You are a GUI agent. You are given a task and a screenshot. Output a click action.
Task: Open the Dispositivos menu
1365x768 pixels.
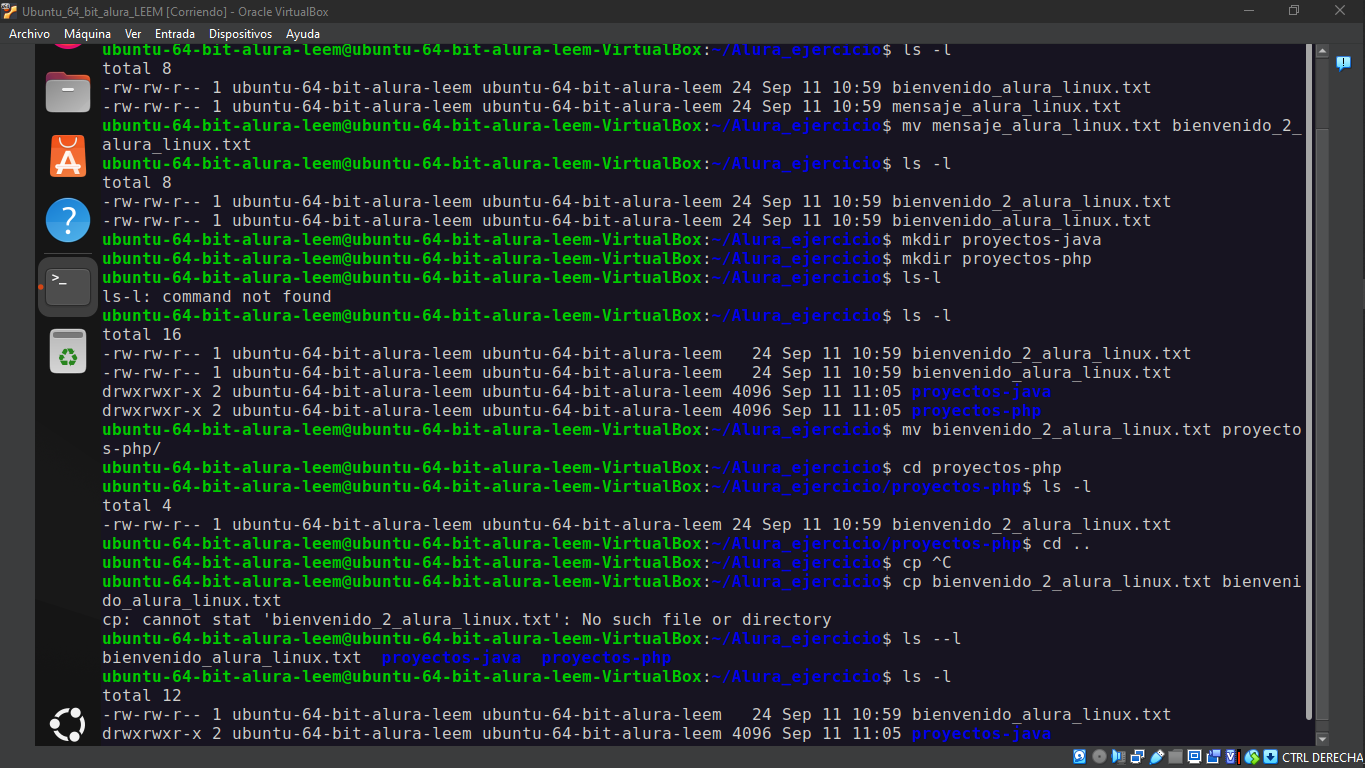click(x=240, y=34)
